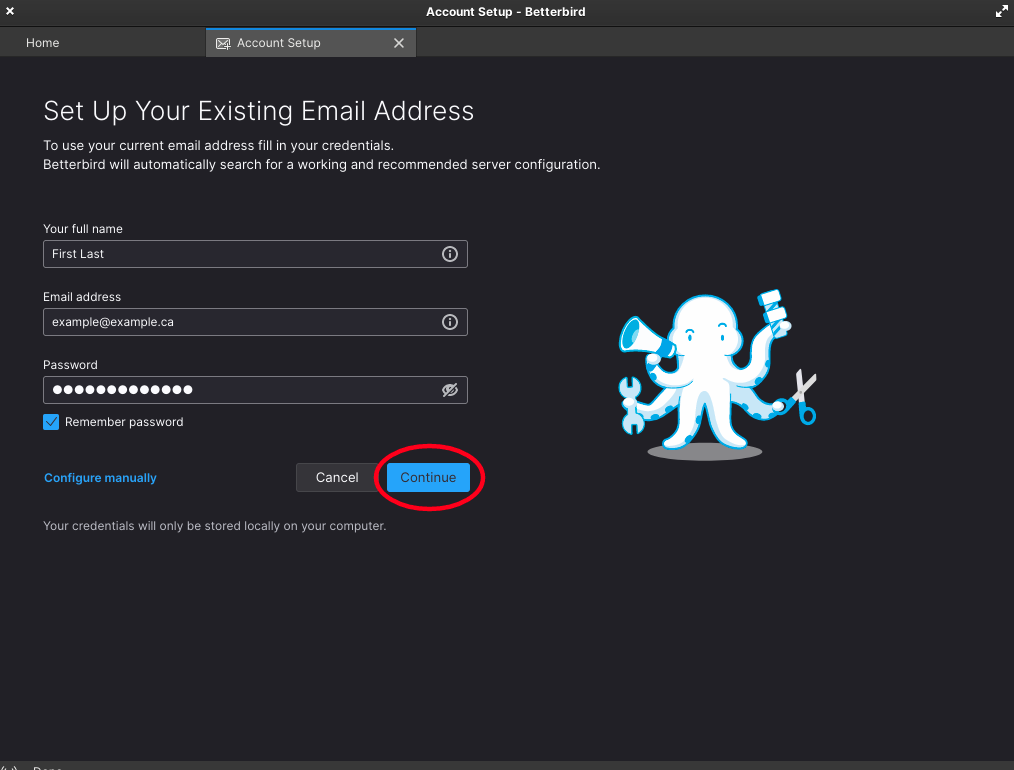Close the Betterbird window
The image size is (1014, 770).
tap(10, 11)
